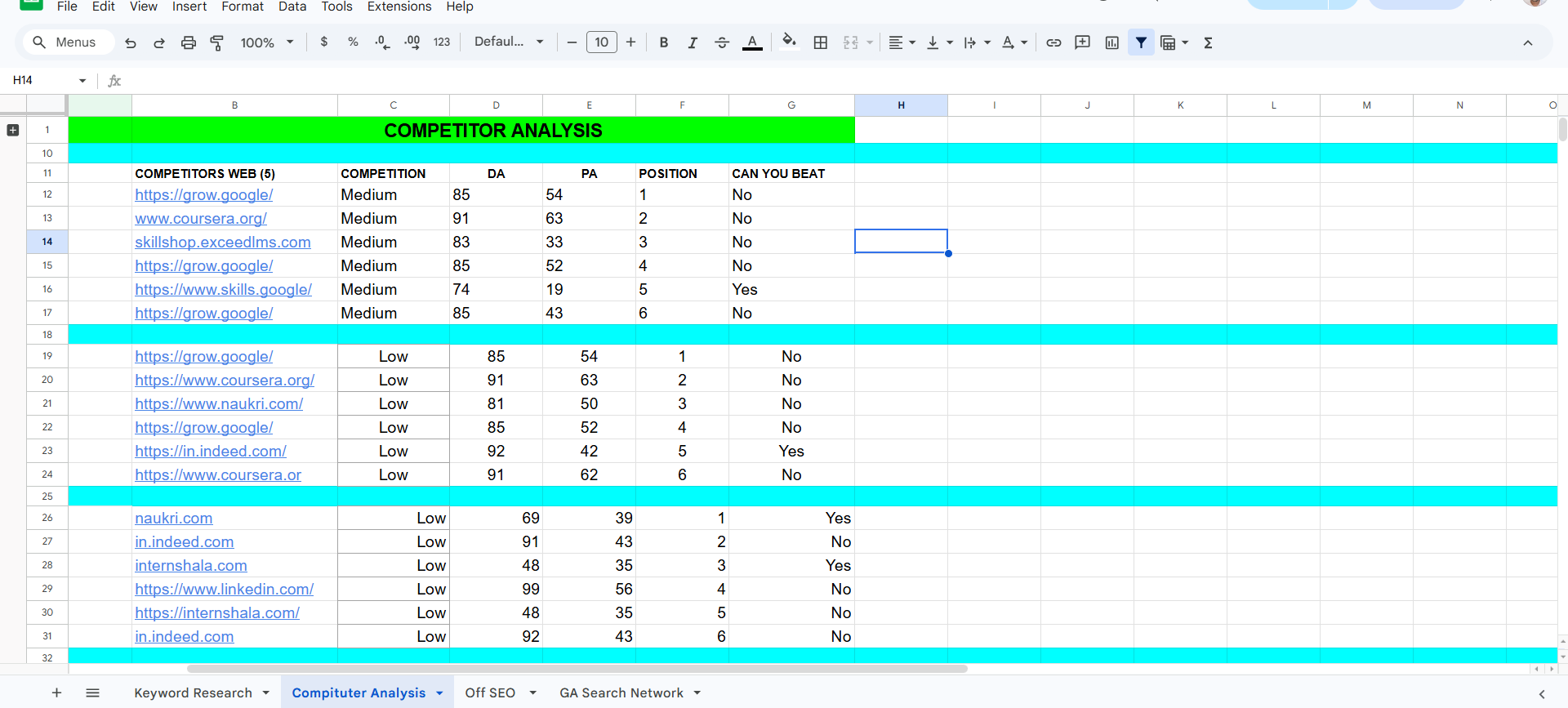The height and width of the screenshot is (708, 1568).
Task: Click the Redo arrow icon
Action: tap(159, 42)
